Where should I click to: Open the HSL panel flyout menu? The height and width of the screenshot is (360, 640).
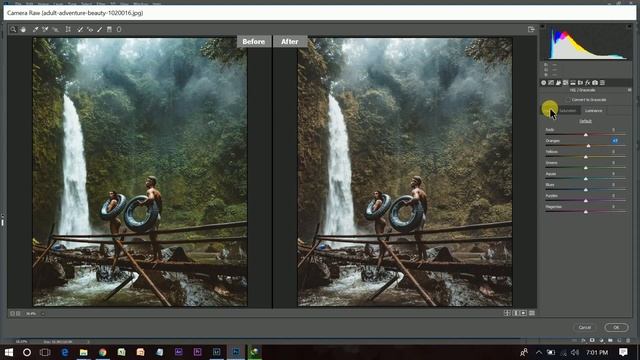(629, 90)
